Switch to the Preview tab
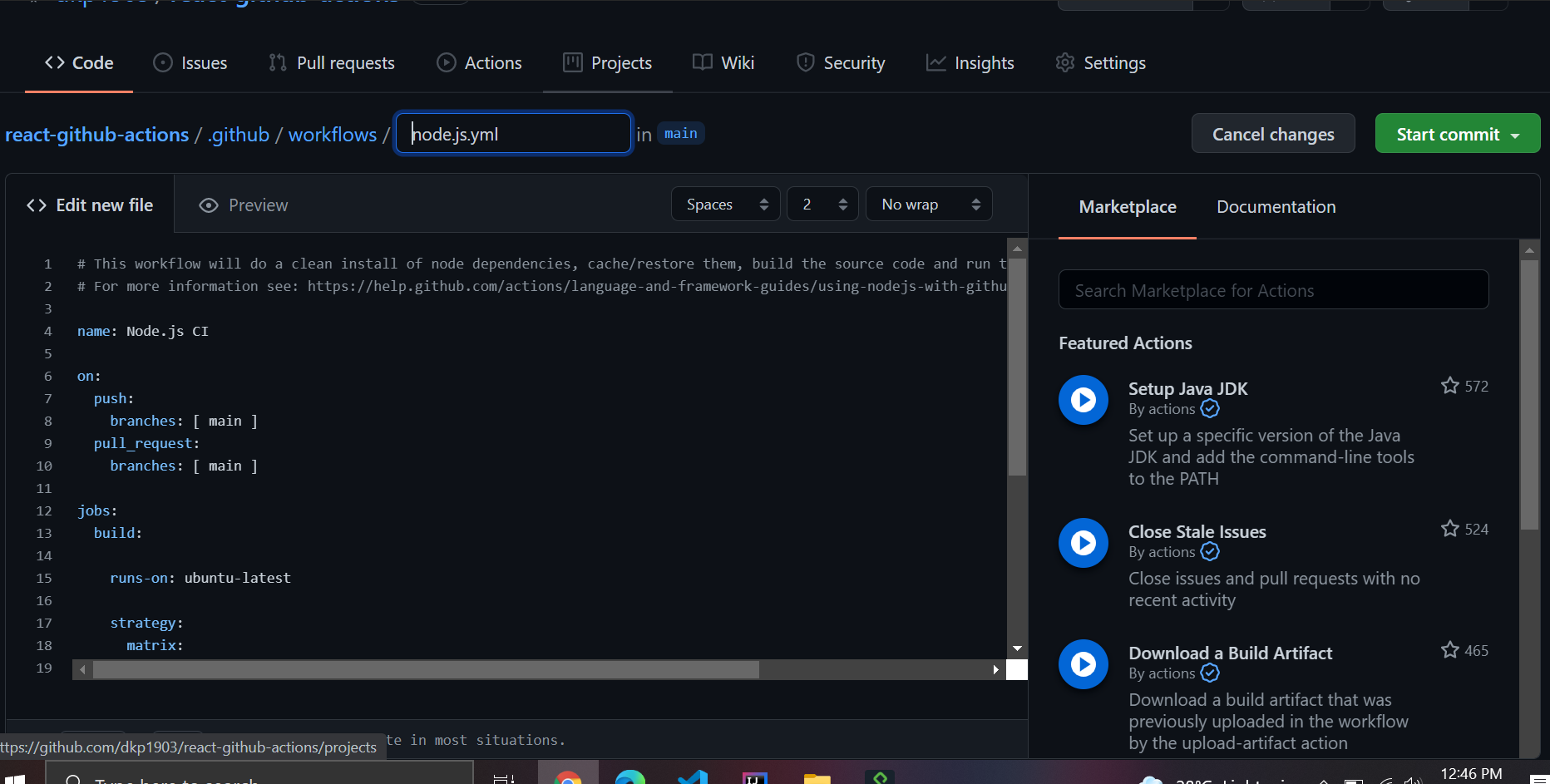Screen dimensions: 1550x784 pos(244,205)
